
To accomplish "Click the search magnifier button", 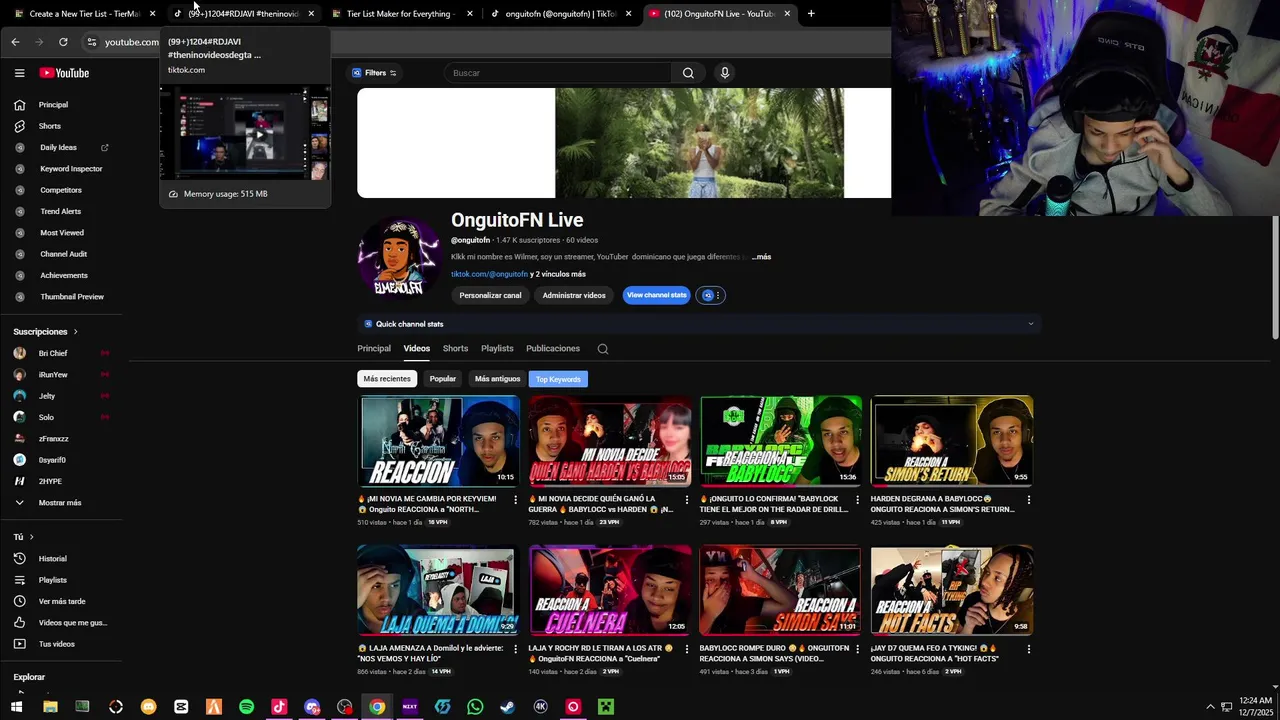I will (x=688, y=73).
